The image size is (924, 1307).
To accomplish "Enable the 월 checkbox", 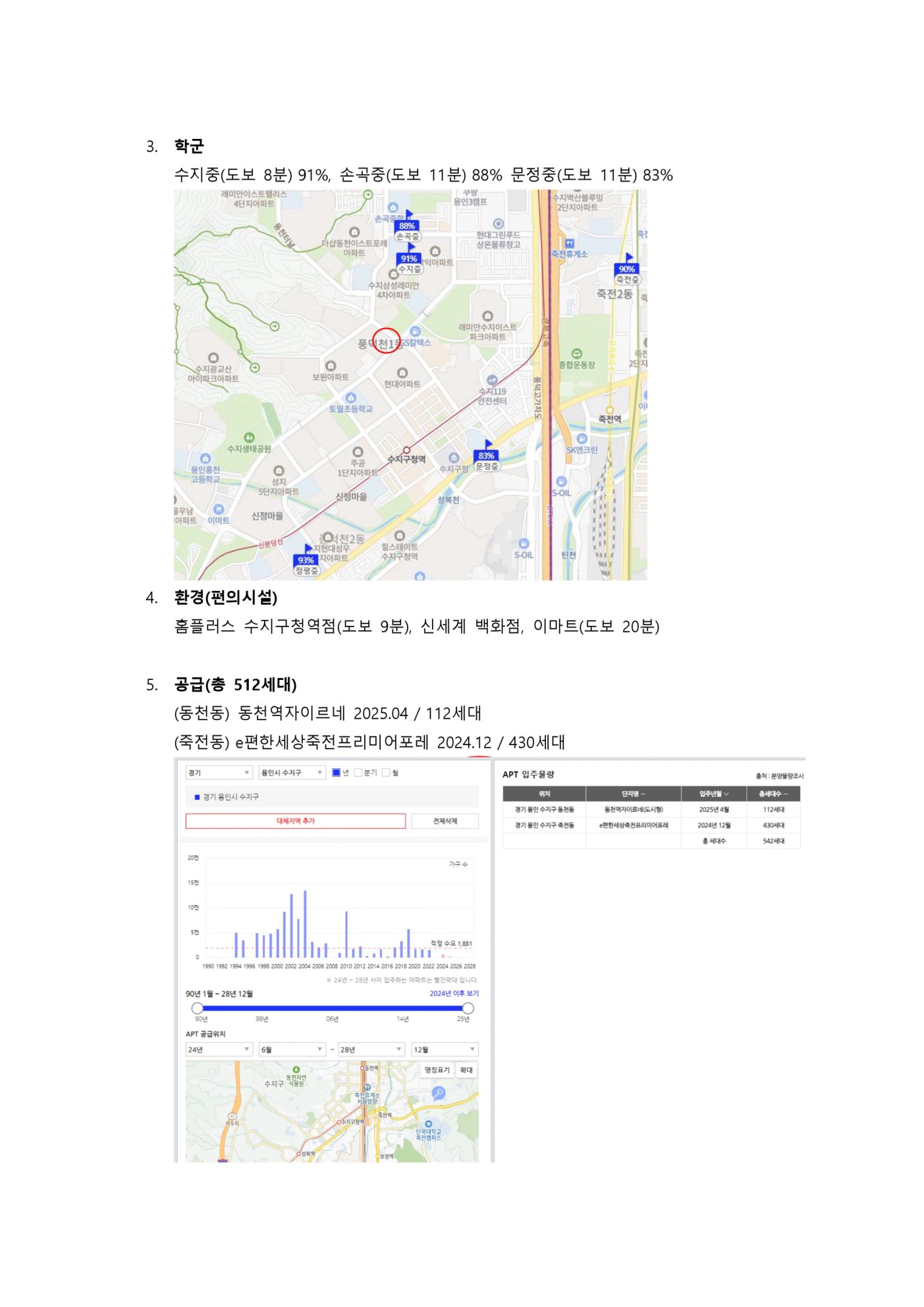I will (x=387, y=773).
